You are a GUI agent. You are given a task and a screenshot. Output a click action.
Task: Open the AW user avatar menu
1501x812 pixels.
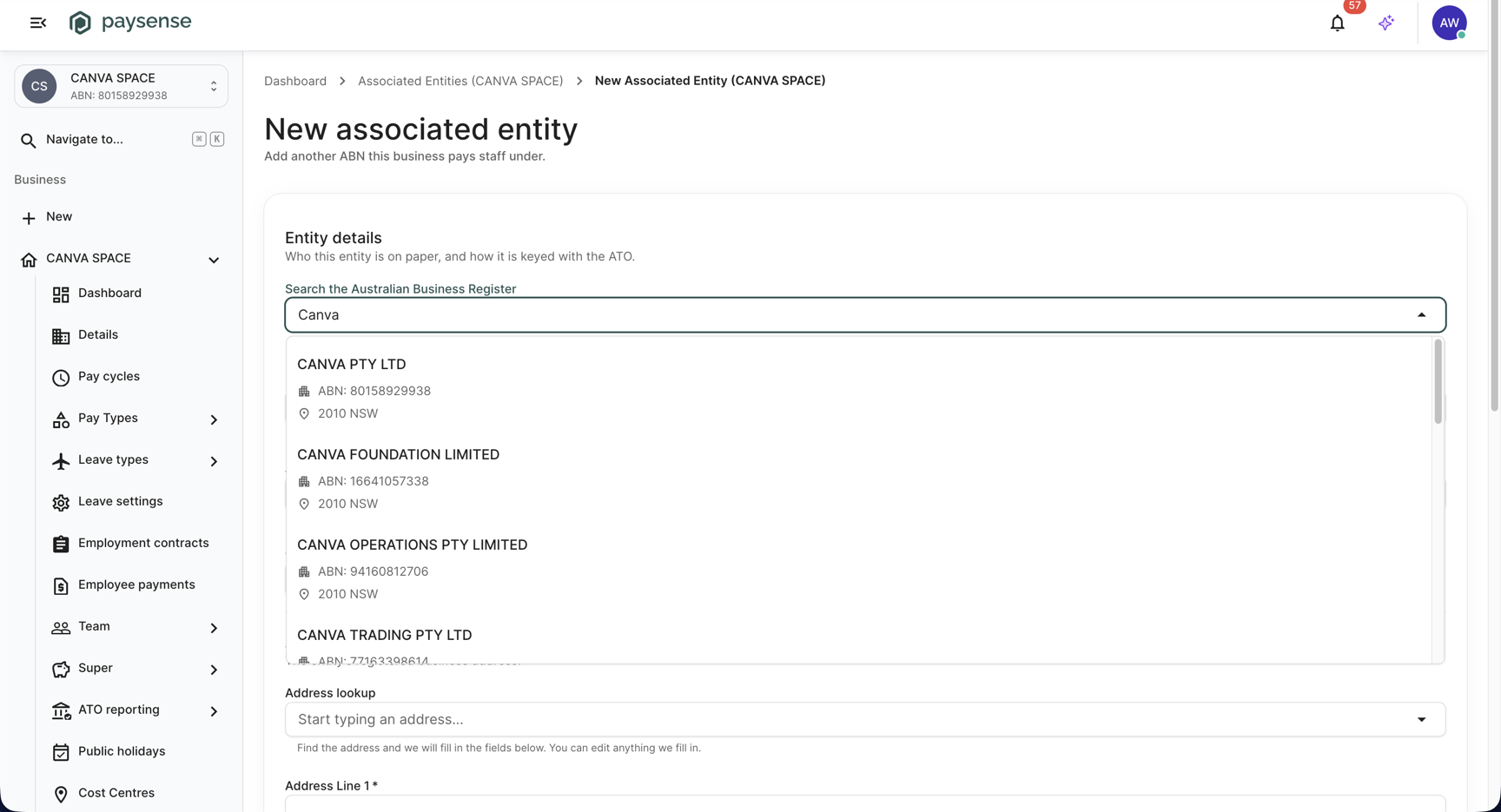pos(1449,23)
